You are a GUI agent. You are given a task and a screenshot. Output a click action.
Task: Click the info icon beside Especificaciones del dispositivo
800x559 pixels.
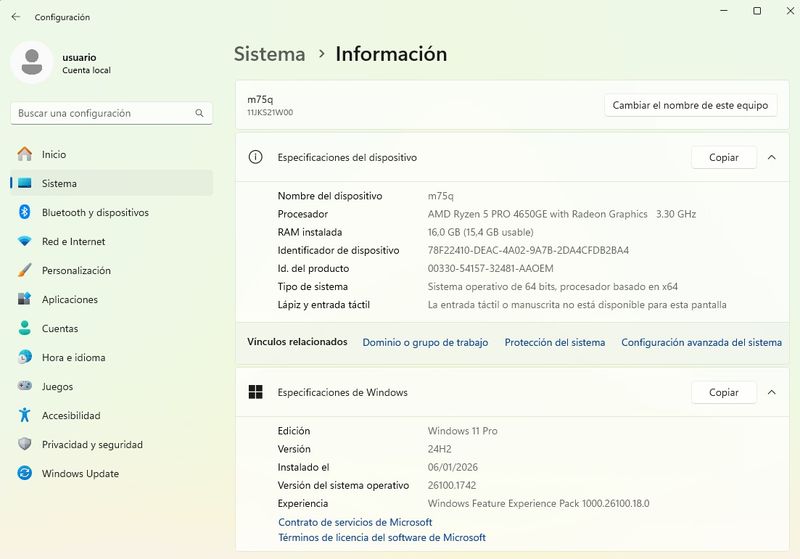[x=255, y=157]
